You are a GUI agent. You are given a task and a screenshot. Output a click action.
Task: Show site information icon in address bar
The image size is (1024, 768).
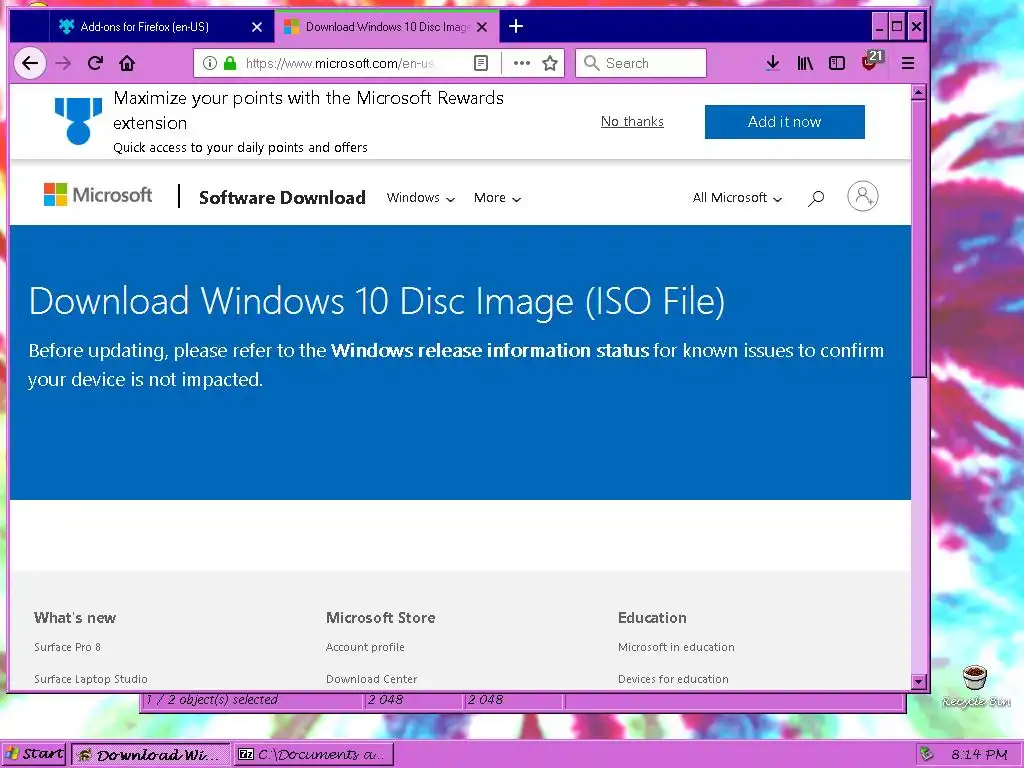[210, 63]
